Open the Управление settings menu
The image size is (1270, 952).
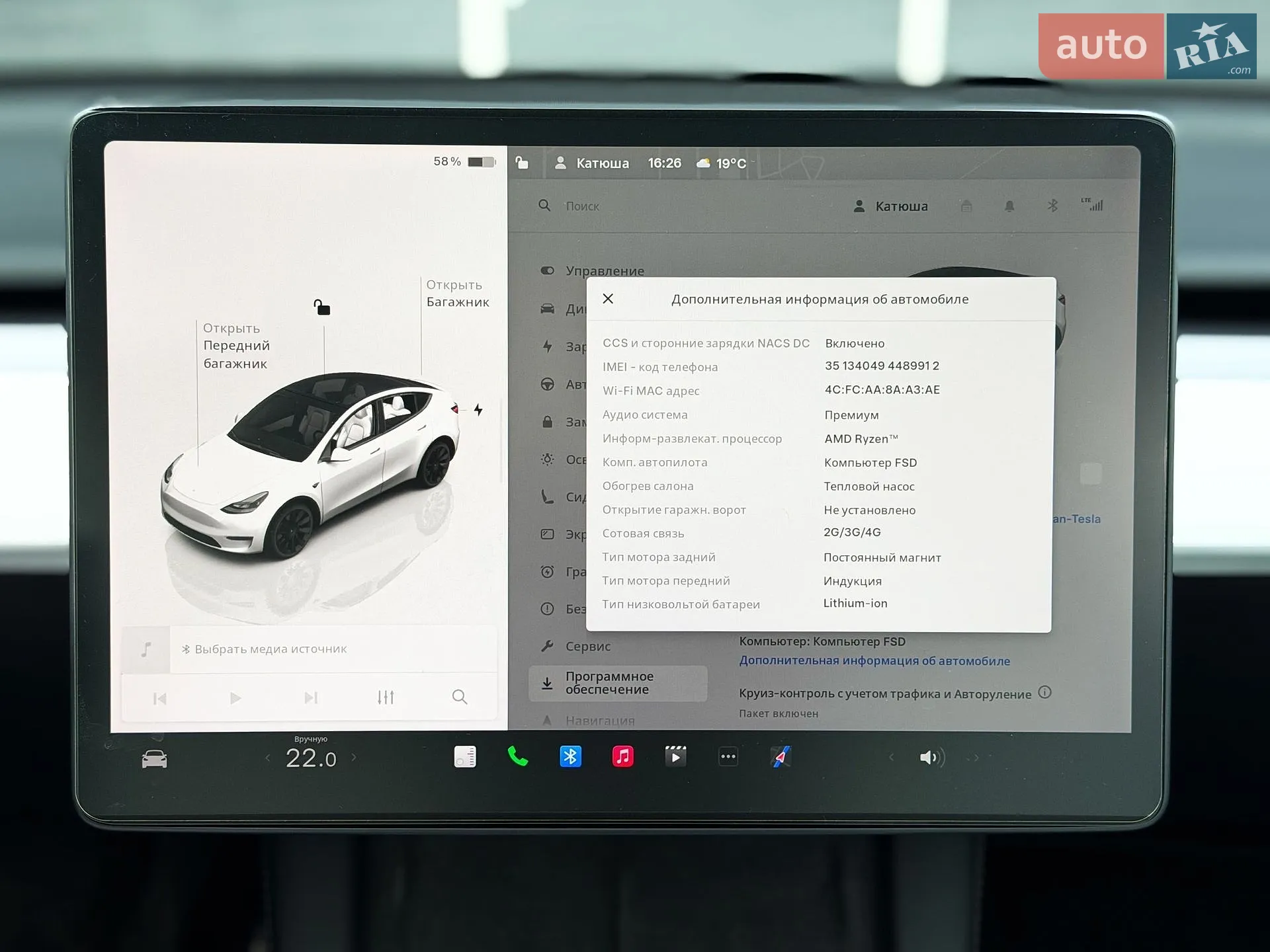tap(592, 271)
